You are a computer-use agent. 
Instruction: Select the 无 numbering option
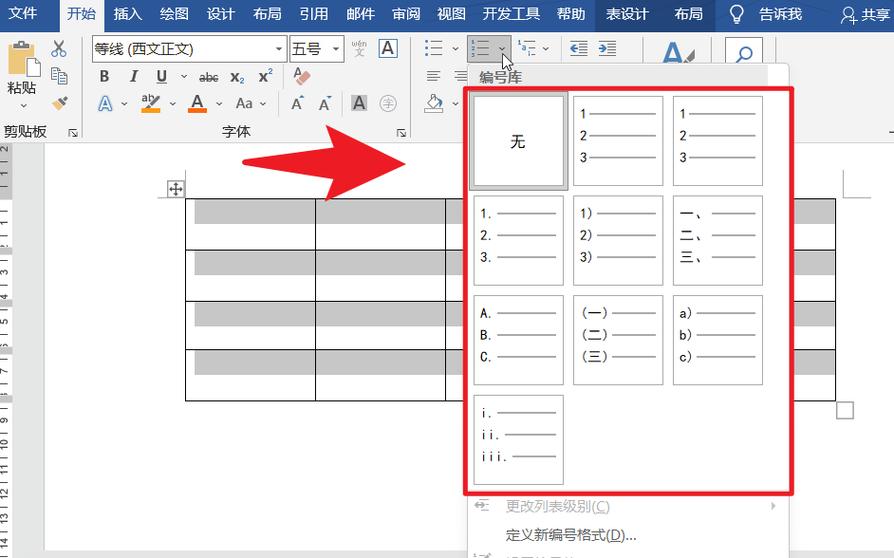click(x=519, y=140)
